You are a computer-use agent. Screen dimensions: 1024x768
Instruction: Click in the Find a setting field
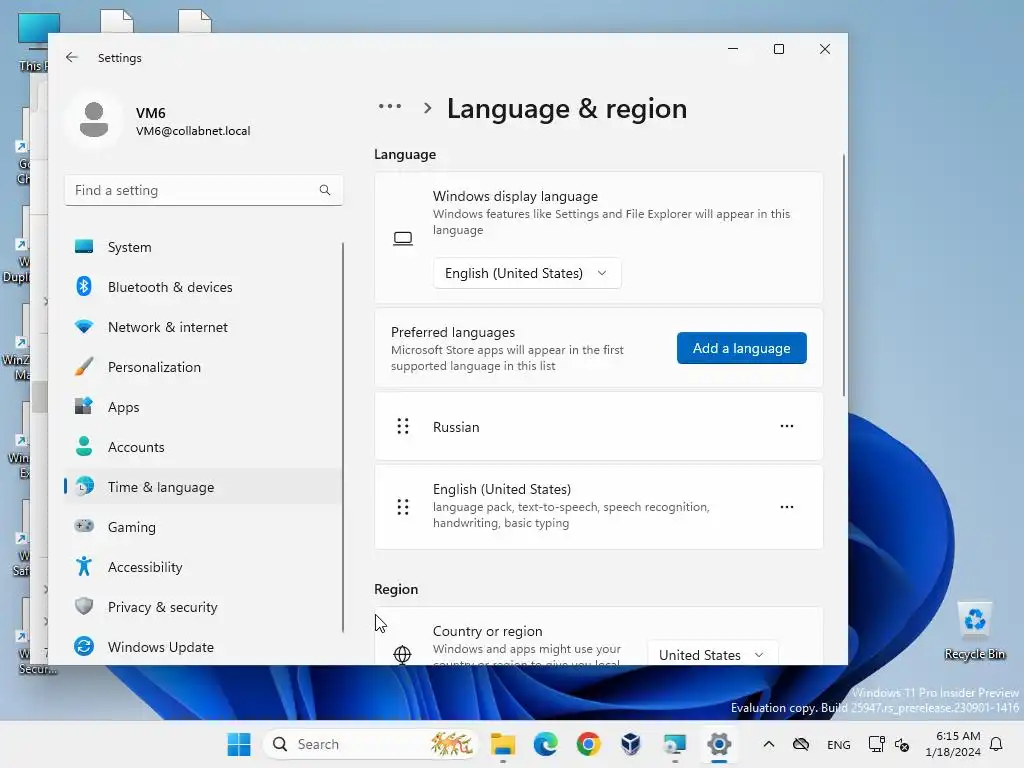[203, 190]
